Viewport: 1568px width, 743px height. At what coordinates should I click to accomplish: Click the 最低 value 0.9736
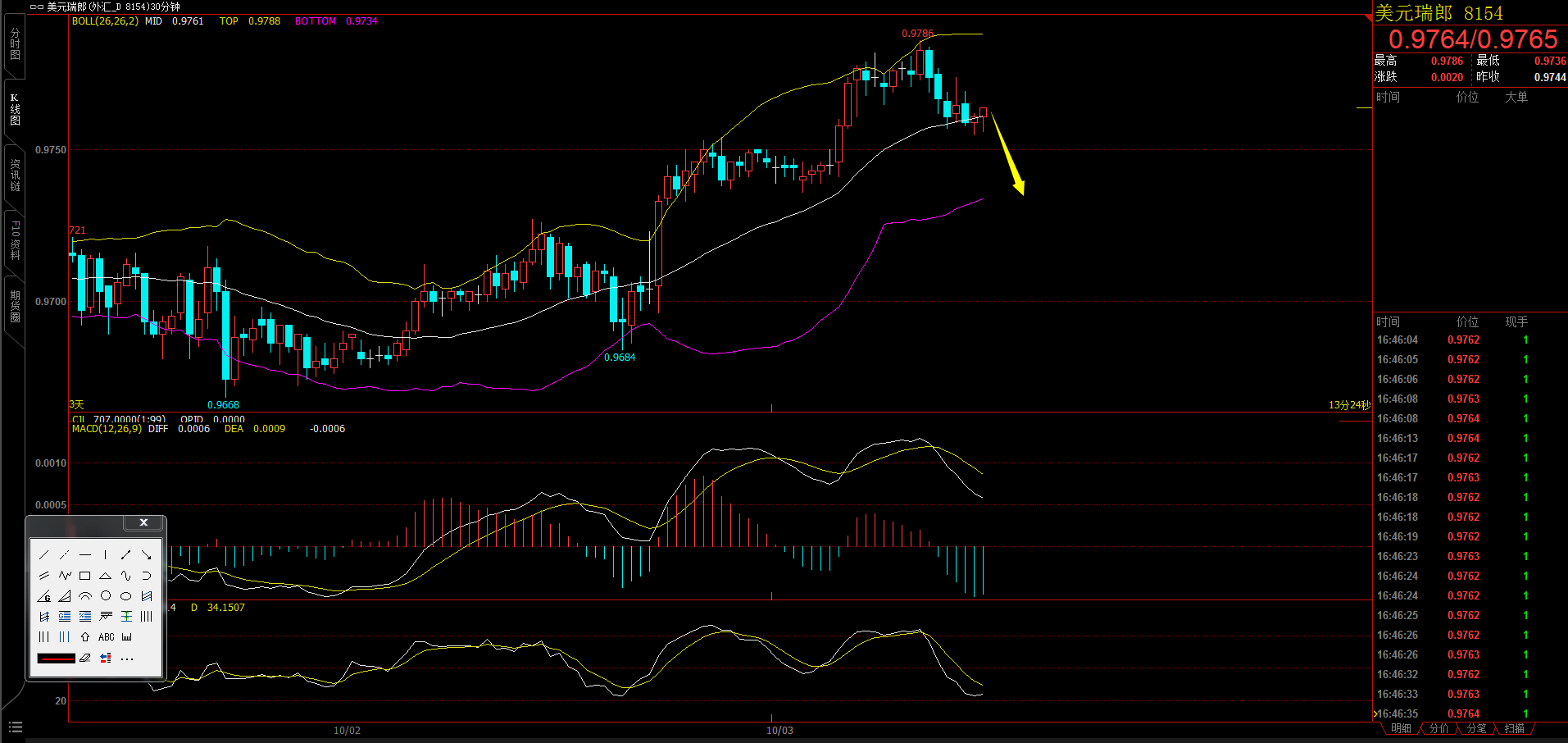pos(1550,61)
